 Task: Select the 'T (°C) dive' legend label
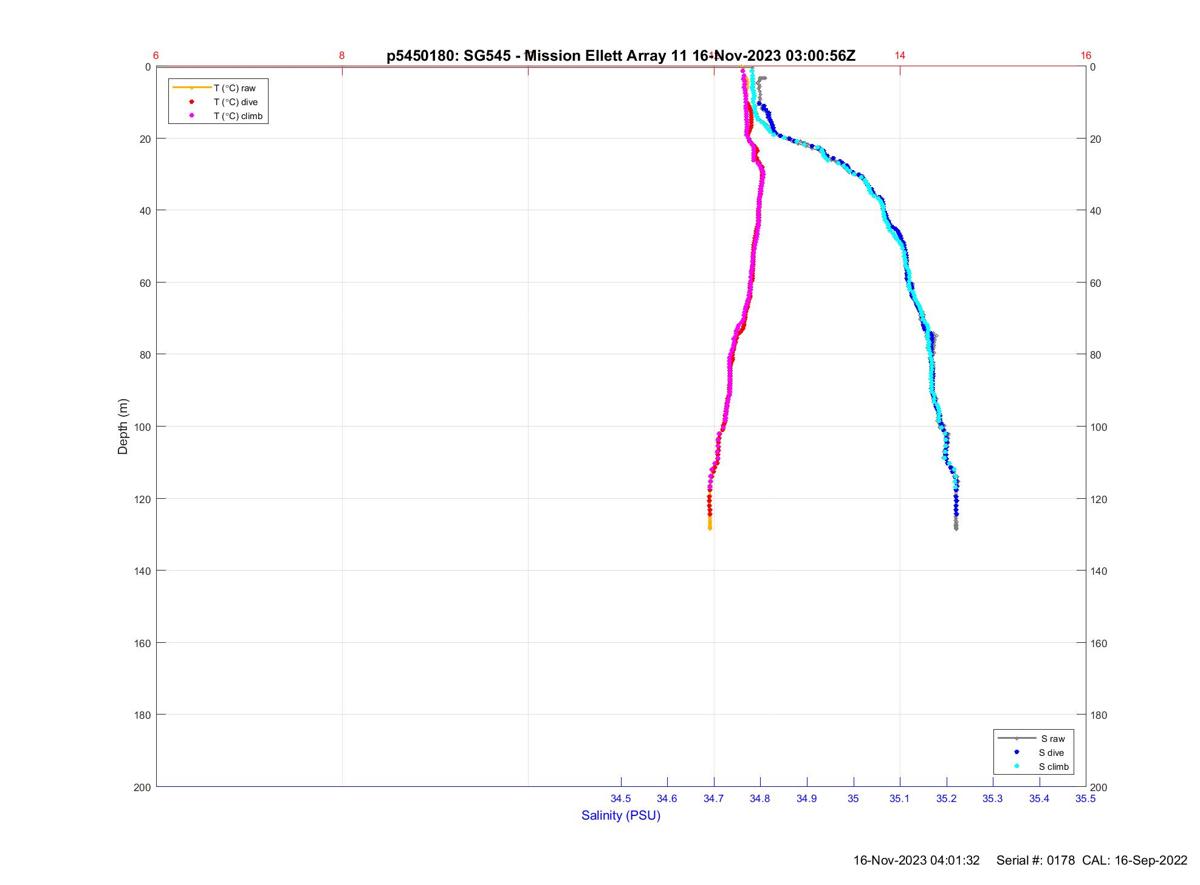point(235,102)
